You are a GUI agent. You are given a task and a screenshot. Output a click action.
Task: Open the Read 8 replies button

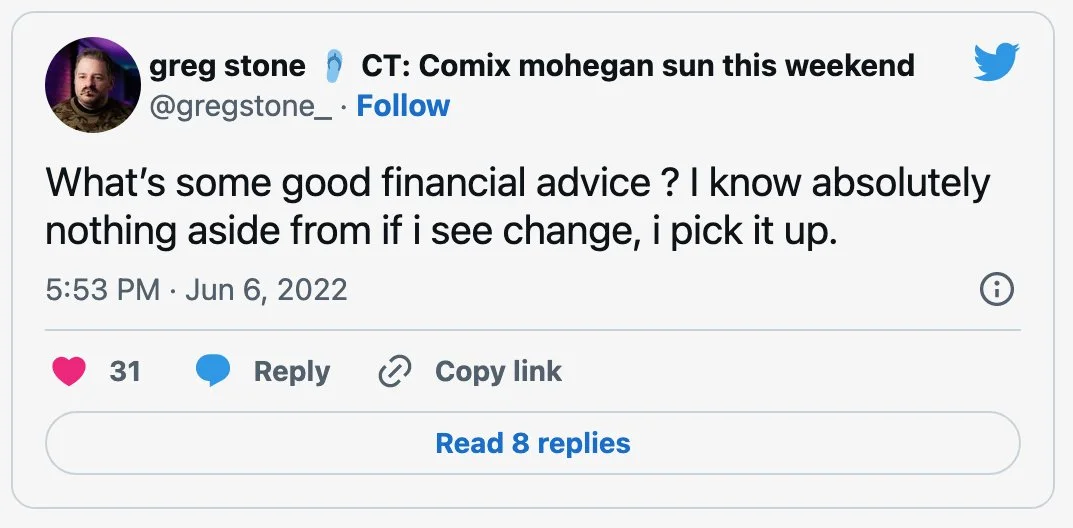click(x=532, y=443)
